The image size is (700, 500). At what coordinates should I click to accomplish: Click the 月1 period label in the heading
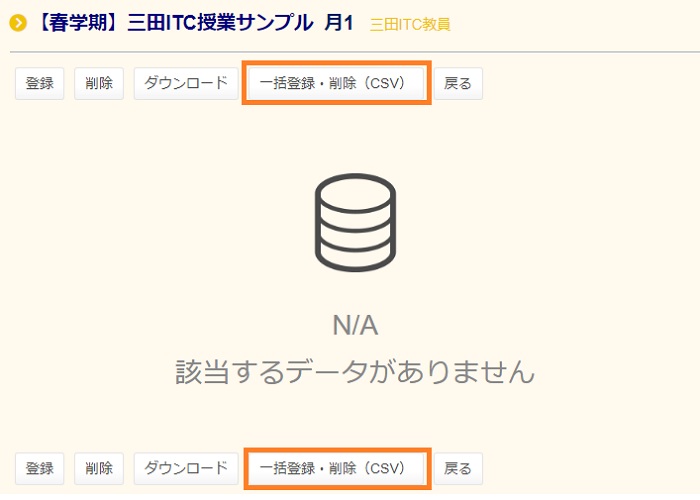[x=341, y=23]
